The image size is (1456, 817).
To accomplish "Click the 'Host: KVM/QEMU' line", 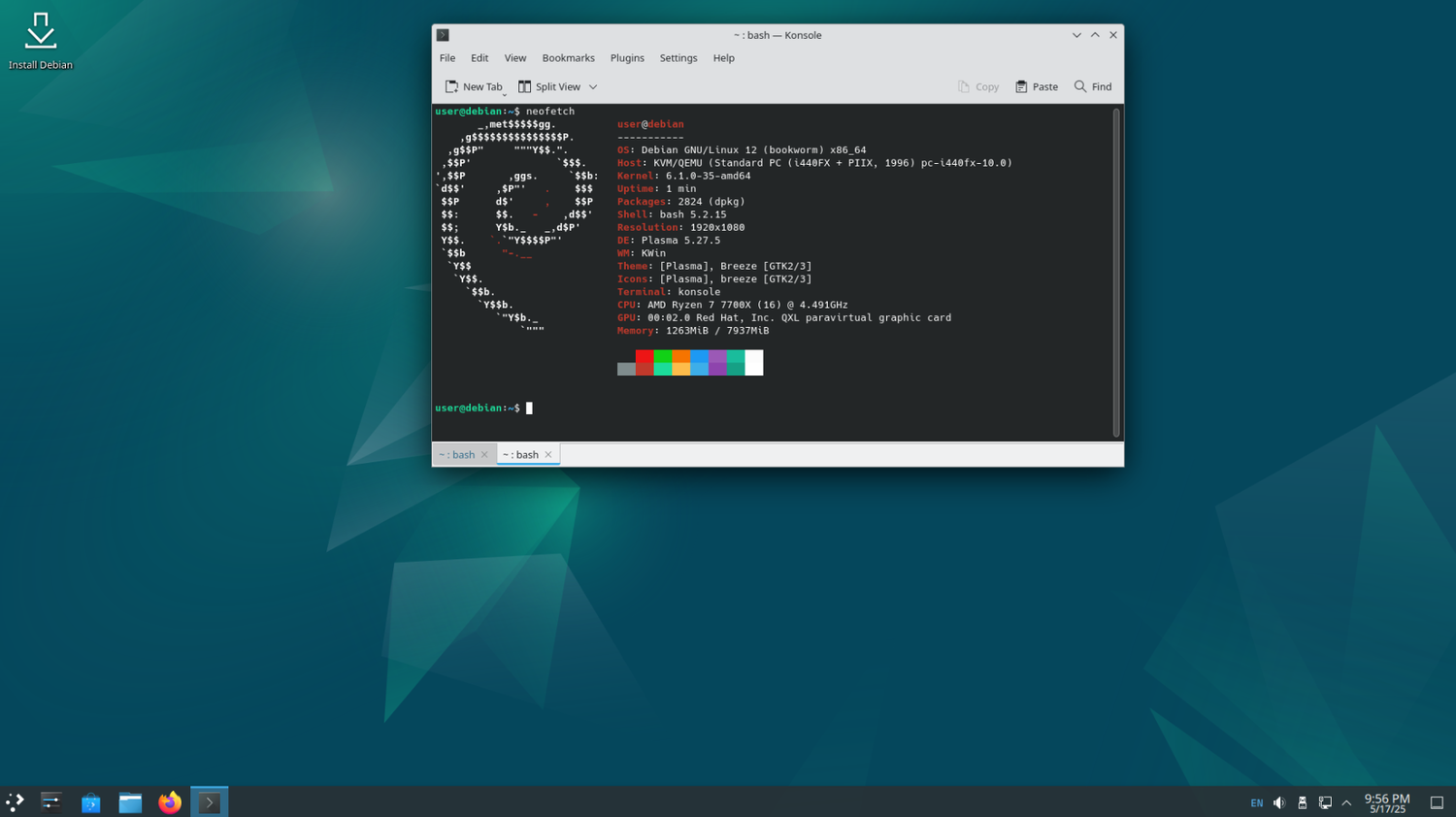I will point(814,163).
